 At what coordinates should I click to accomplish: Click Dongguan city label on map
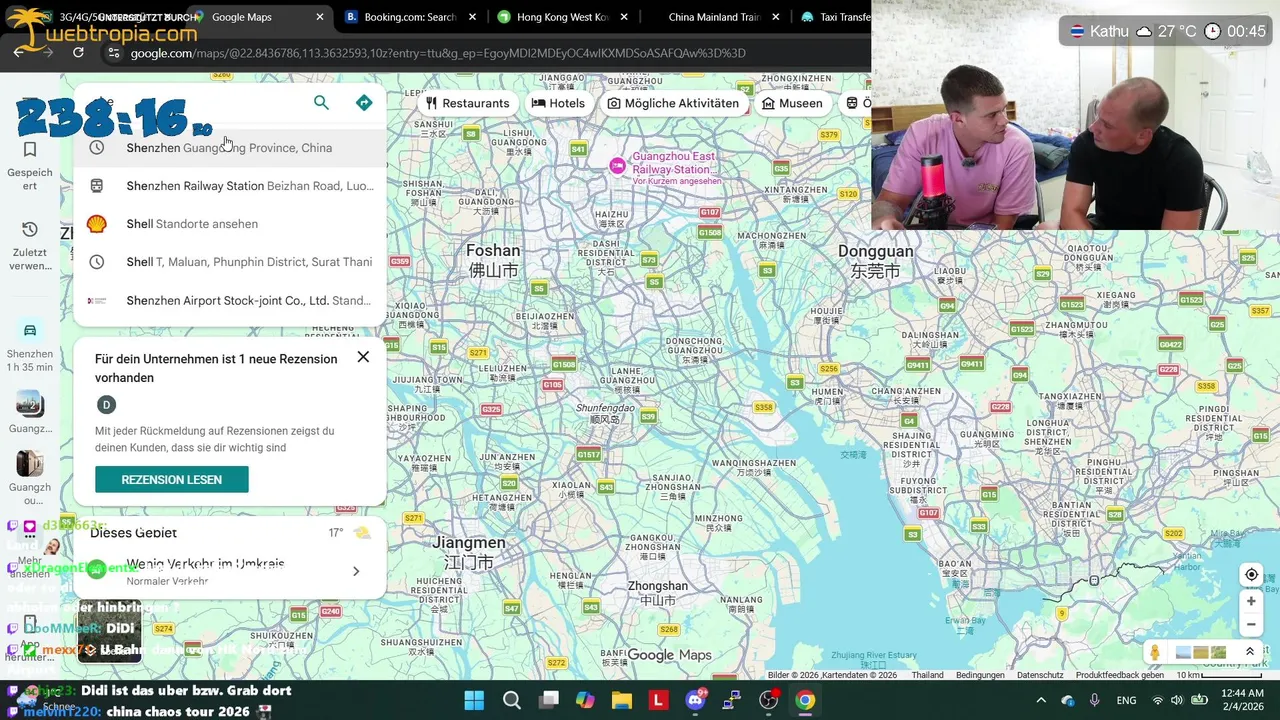[x=875, y=260]
